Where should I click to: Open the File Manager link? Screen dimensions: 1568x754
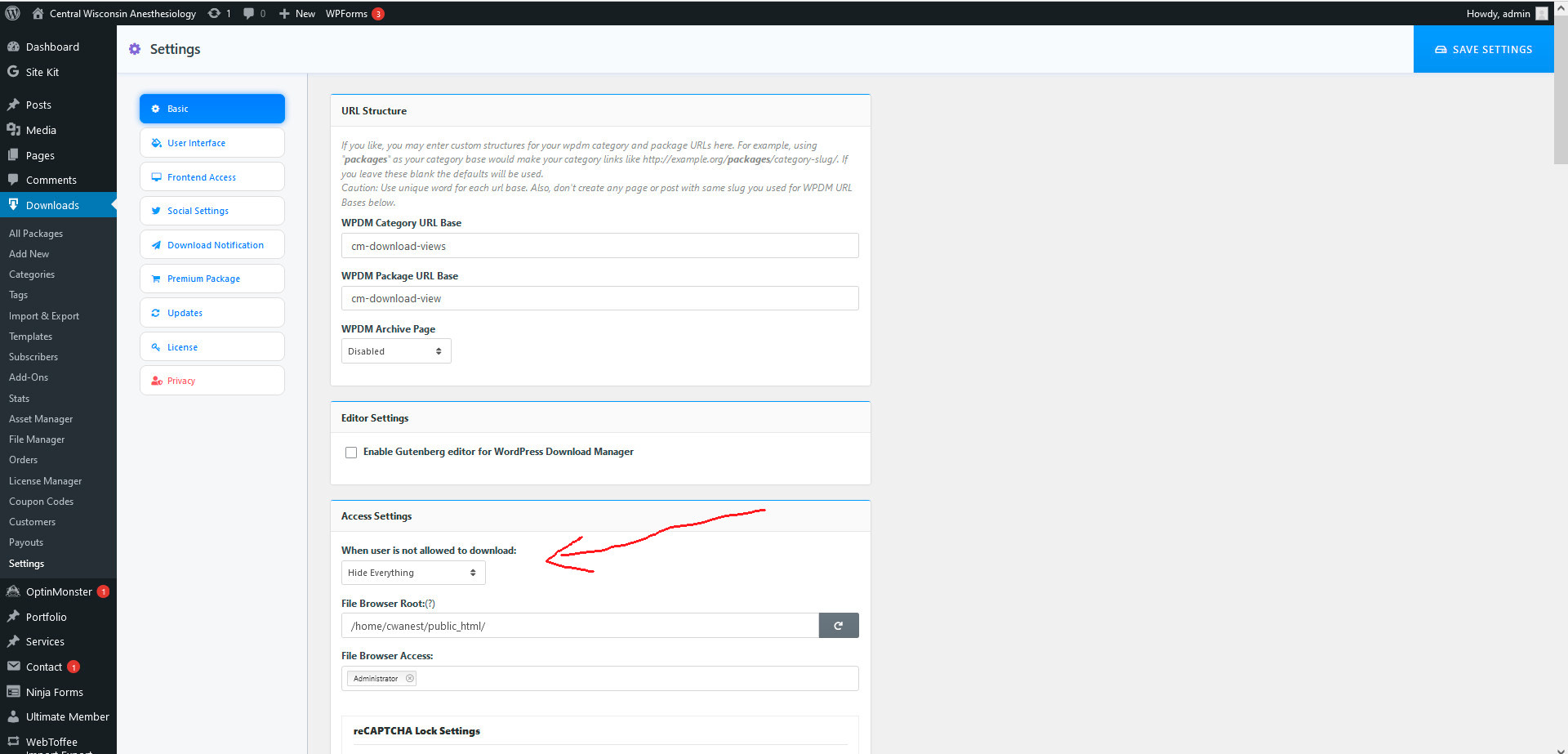click(x=37, y=439)
